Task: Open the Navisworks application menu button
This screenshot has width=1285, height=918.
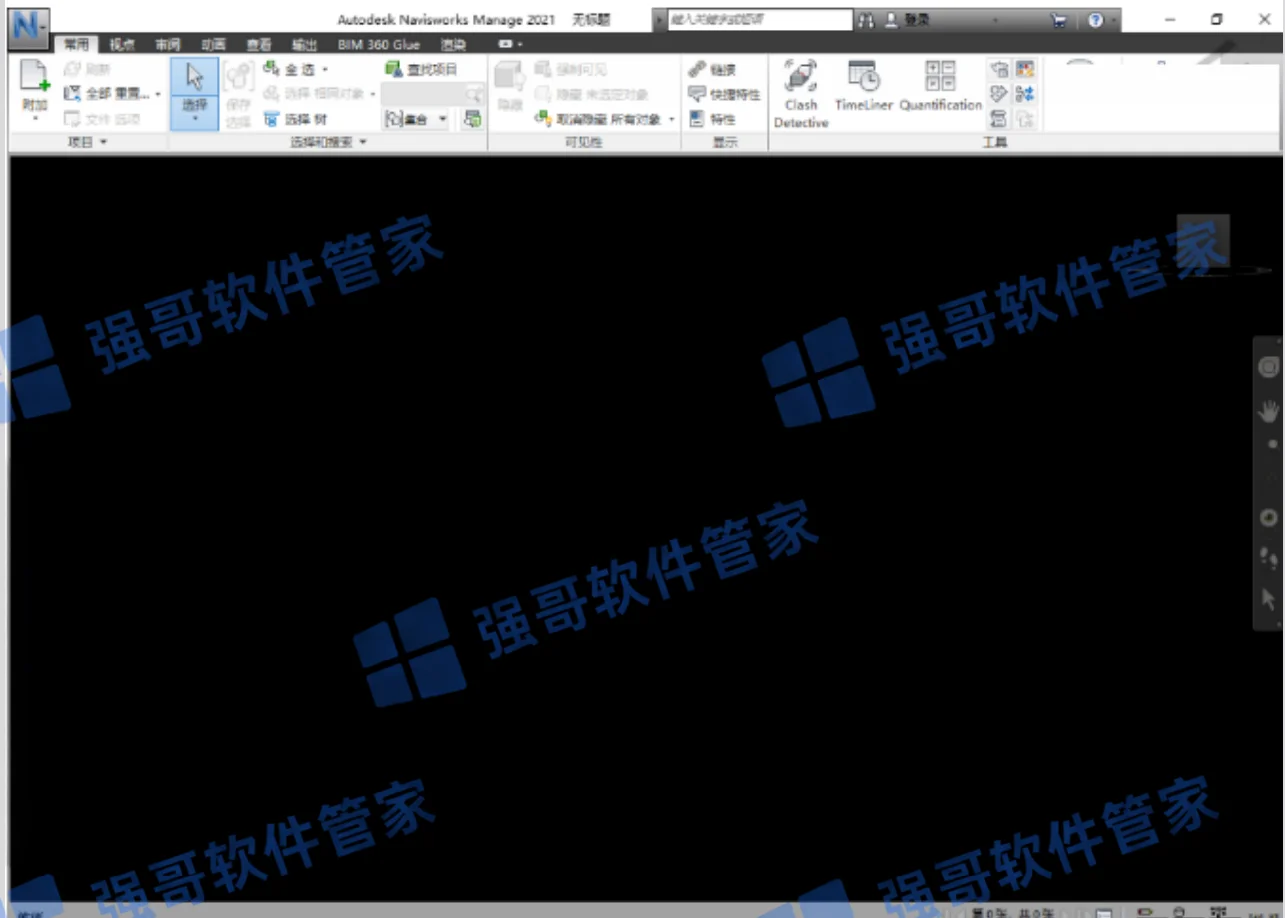Action: click(x=30, y=27)
